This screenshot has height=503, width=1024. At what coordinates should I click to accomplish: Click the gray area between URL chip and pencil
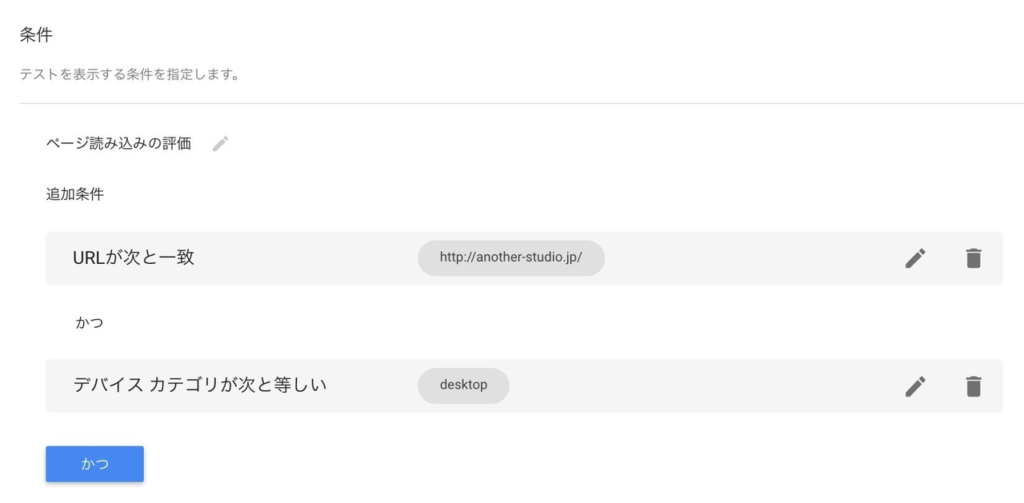click(x=754, y=258)
